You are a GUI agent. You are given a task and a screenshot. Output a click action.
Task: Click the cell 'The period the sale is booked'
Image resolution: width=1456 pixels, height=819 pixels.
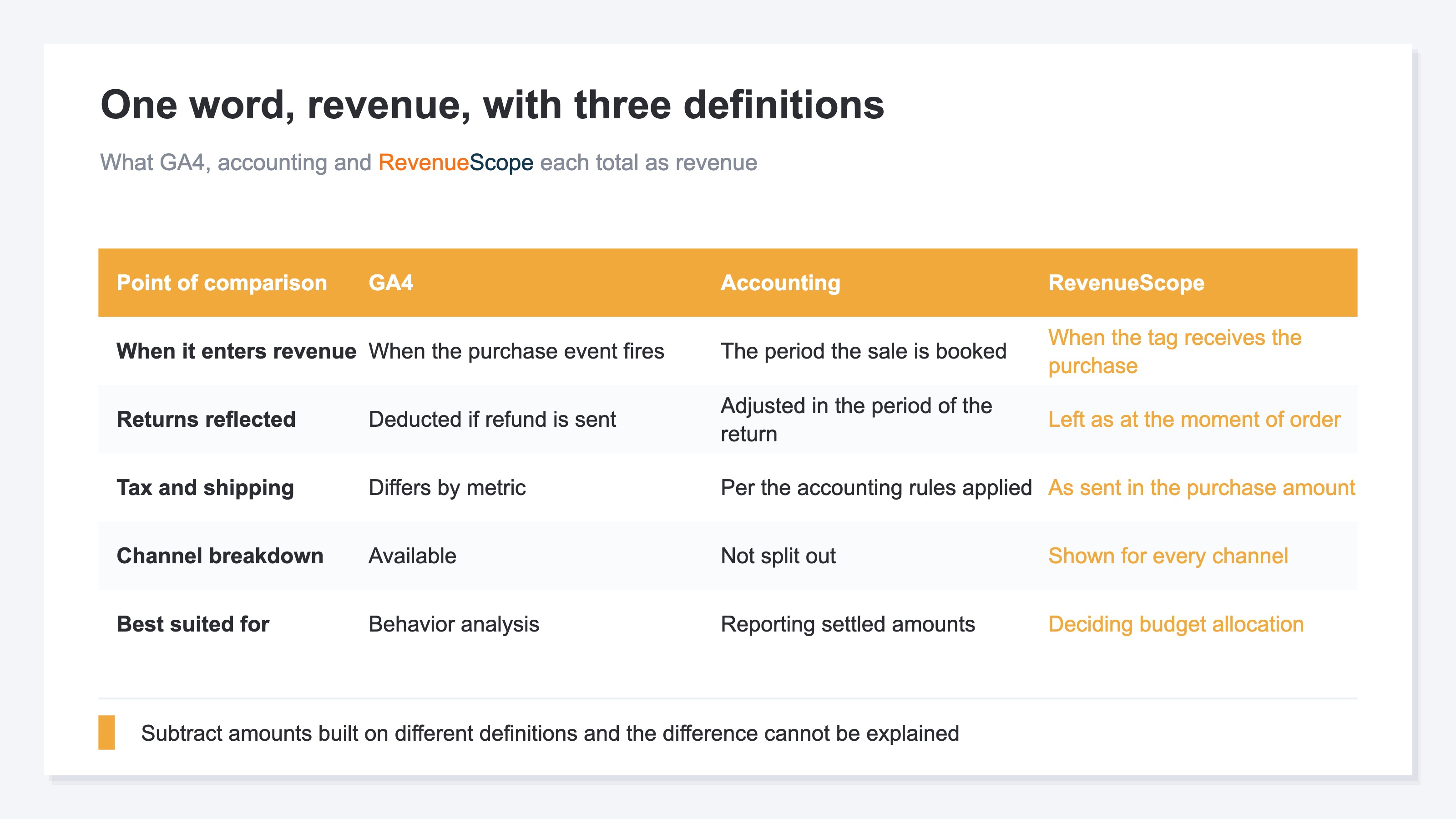863,351
